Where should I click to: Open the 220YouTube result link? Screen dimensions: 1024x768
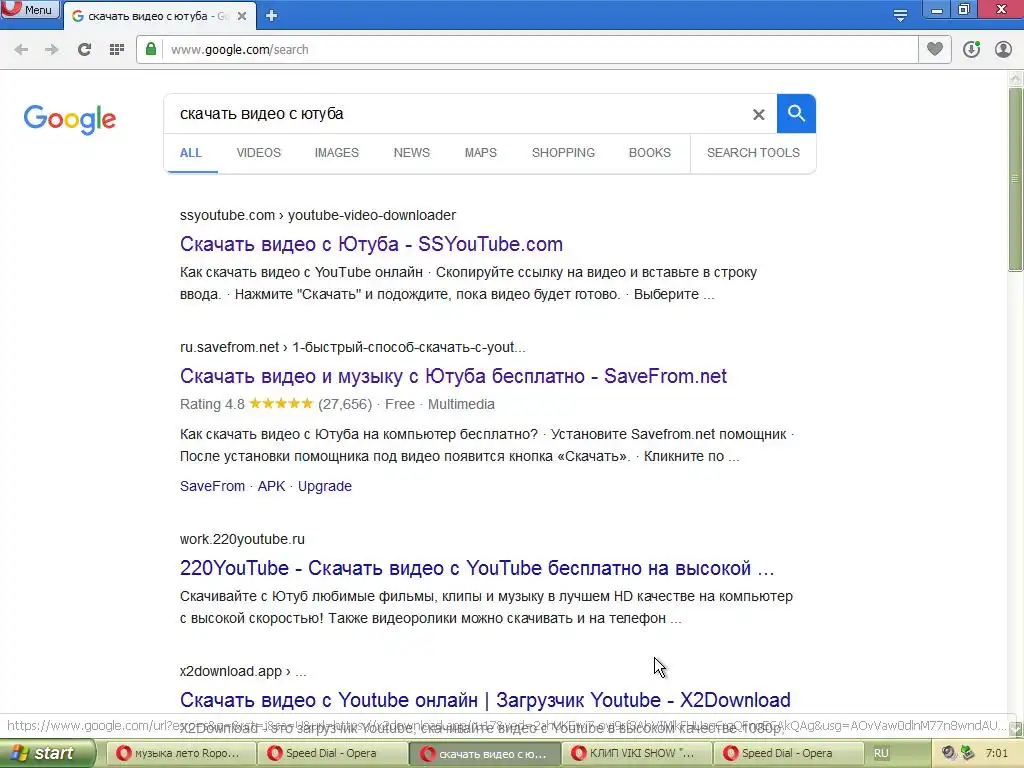click(x=477, y=568)
